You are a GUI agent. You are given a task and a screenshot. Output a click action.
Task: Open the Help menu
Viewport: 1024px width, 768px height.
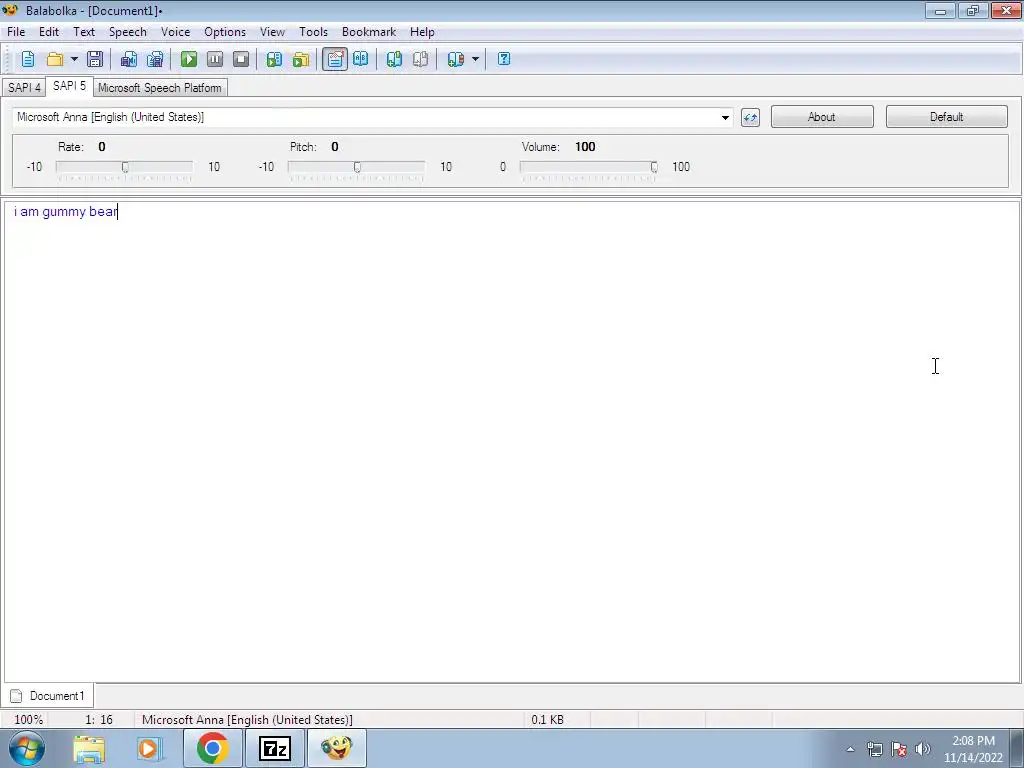click(422, 32)
